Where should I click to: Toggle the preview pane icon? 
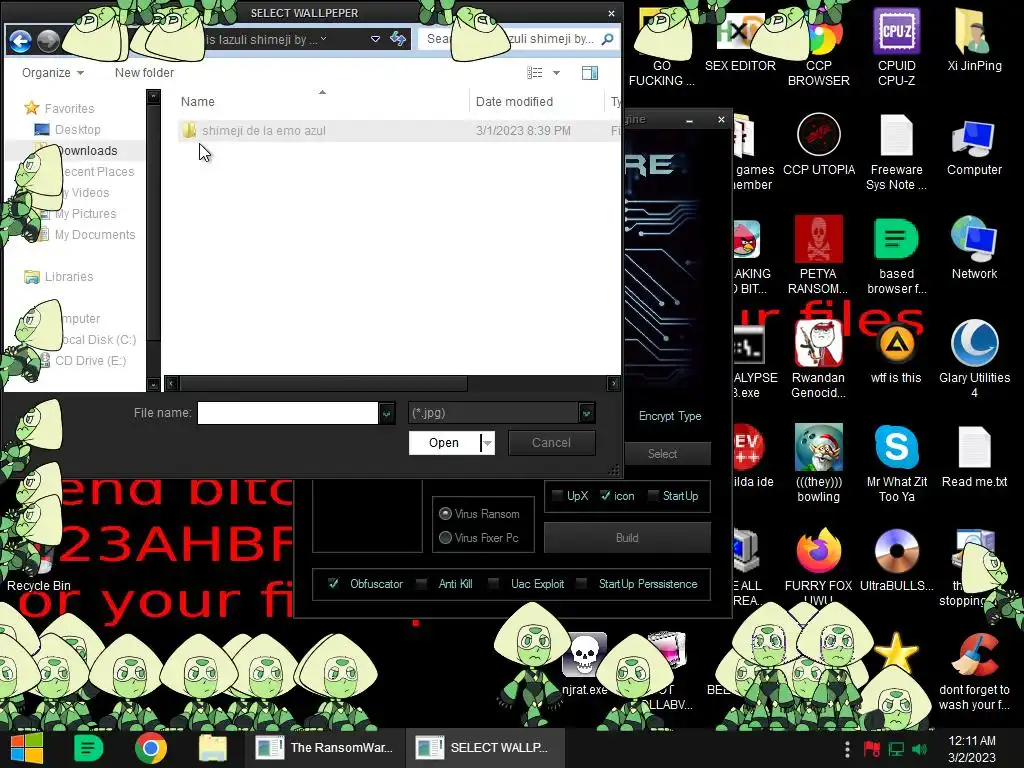point(590,72)
